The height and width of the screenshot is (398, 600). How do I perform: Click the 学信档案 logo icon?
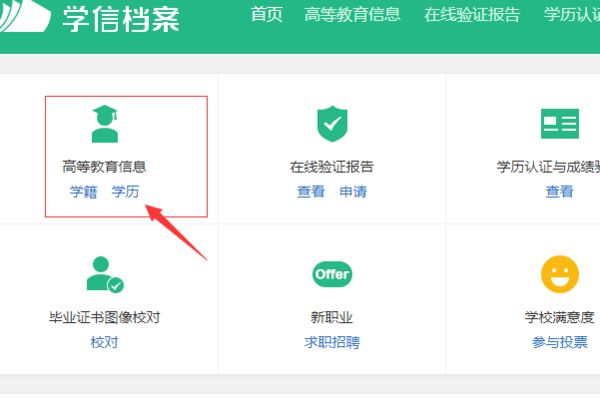[x=24, y=16]
